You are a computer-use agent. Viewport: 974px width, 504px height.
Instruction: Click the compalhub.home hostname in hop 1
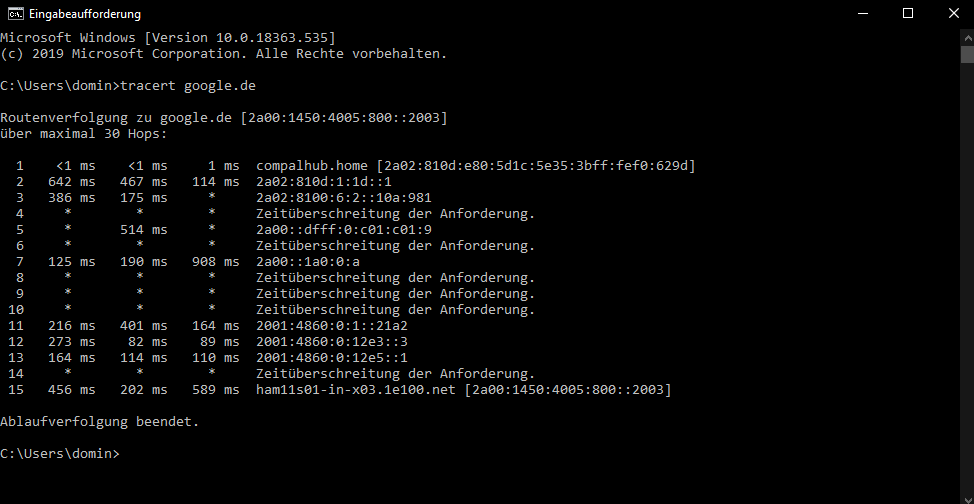pos(312,165)
